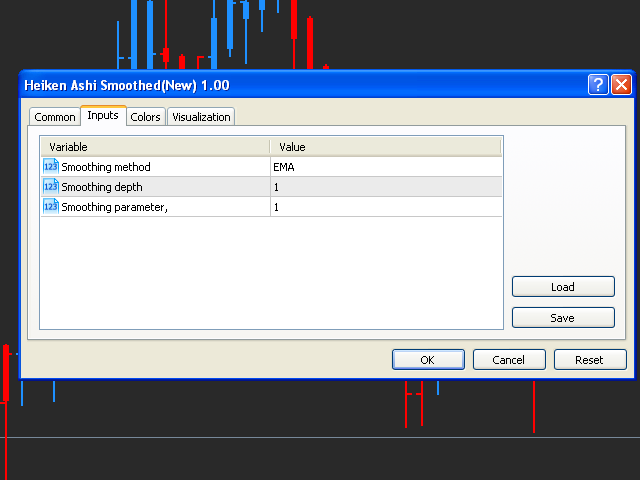Select the Smoothing depth value field
Viewport: 640px width, 480px height.
coord(384,187)
